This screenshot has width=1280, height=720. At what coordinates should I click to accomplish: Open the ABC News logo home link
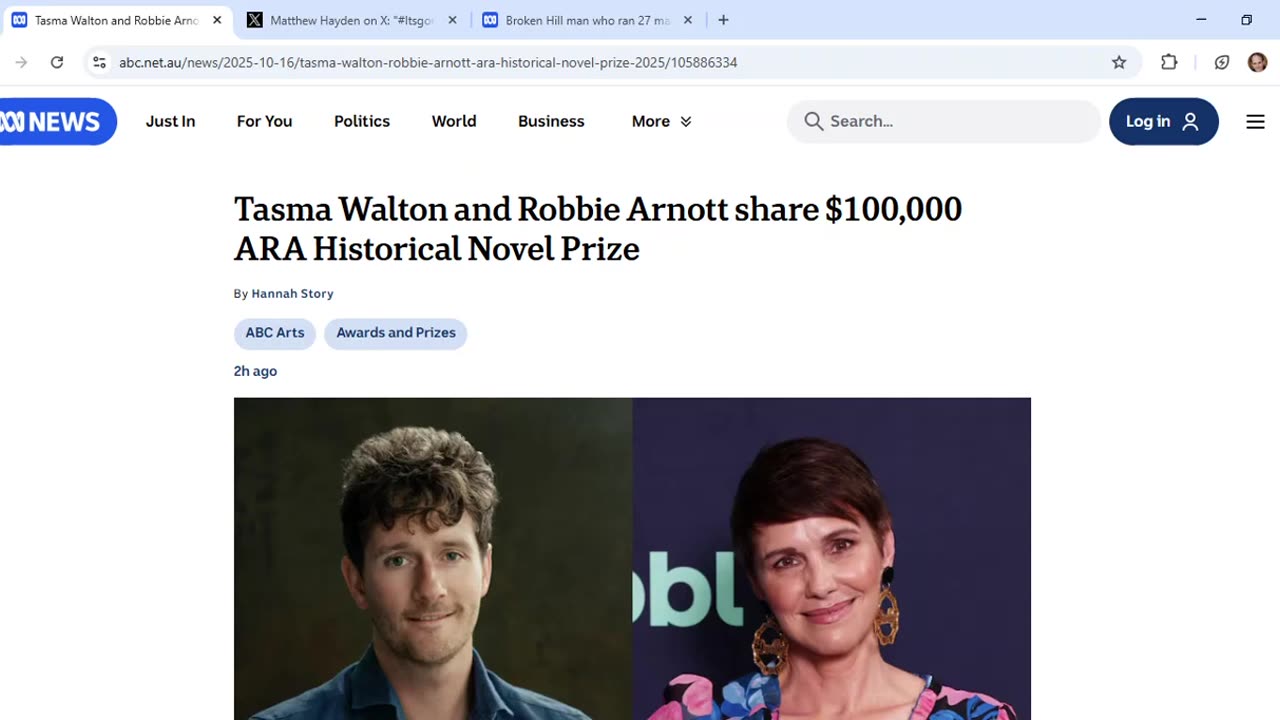click(55, 121)
